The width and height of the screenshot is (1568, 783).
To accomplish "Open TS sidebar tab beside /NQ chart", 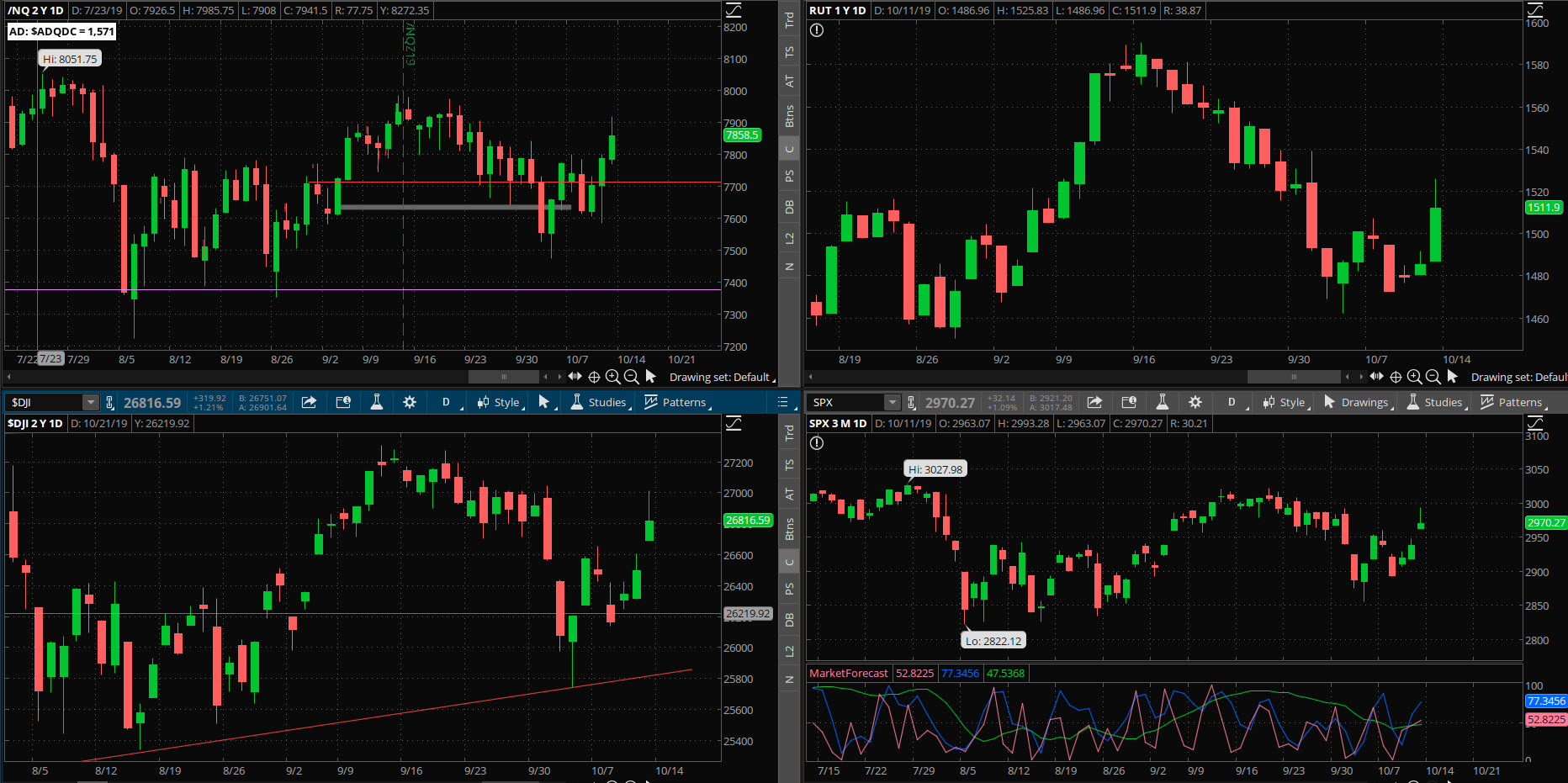I will click(789, 52).
